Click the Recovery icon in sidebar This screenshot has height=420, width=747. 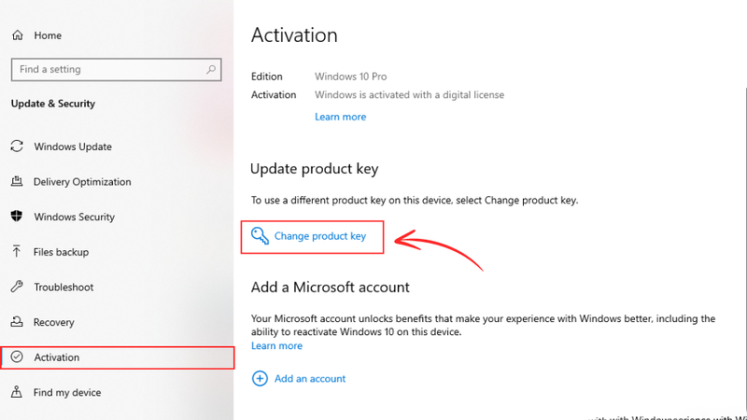pos(17,322)
